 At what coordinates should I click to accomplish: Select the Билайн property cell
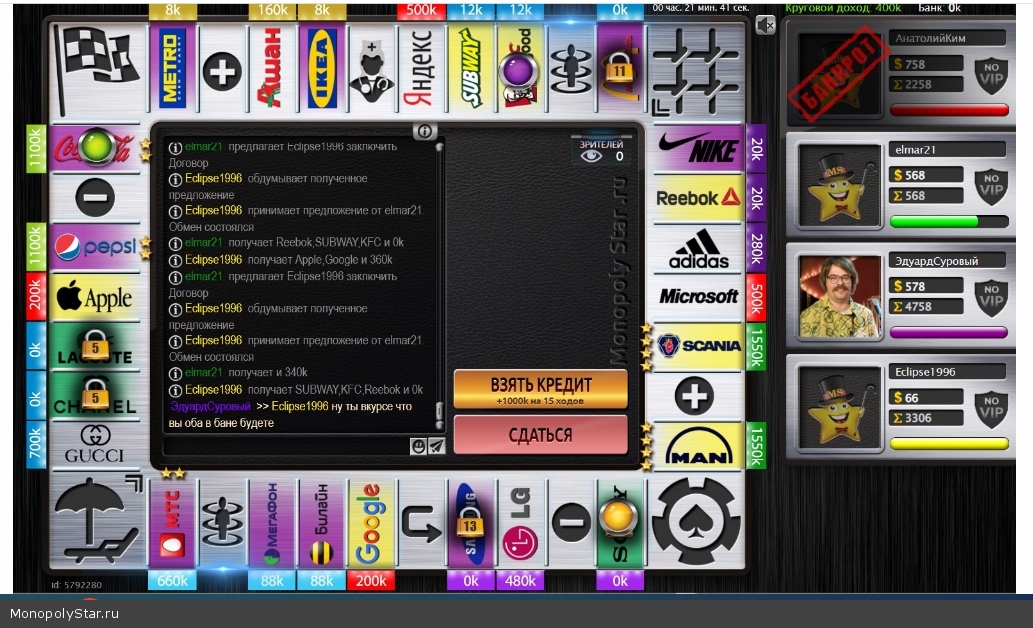(x=321, y=523)
